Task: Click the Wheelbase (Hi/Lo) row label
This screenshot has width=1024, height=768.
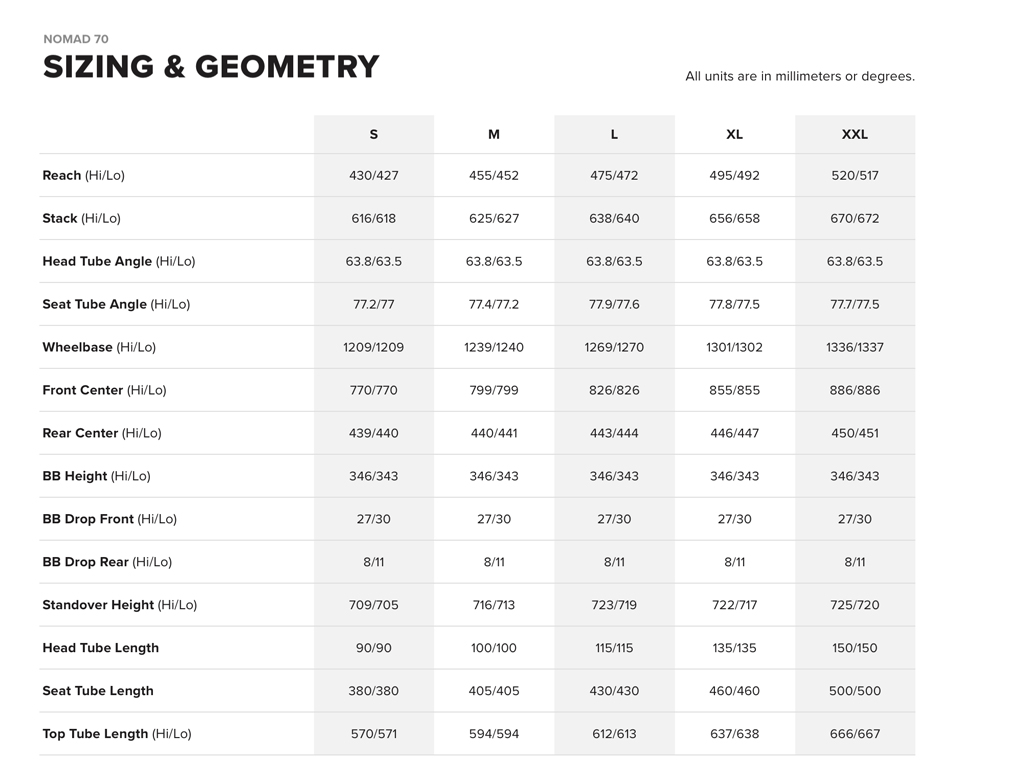Action: [x=99, y=347]
